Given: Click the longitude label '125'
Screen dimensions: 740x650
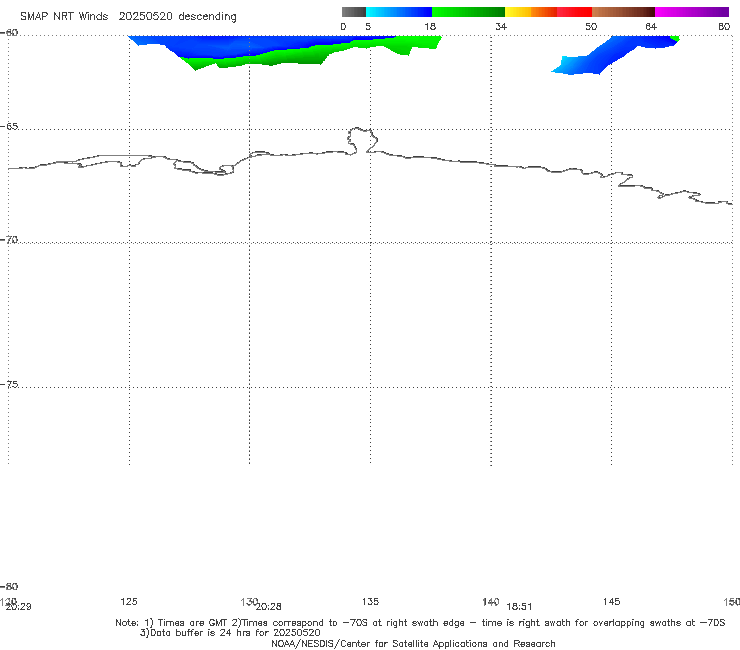Looking at the screenshot, I should coord(129,601).
